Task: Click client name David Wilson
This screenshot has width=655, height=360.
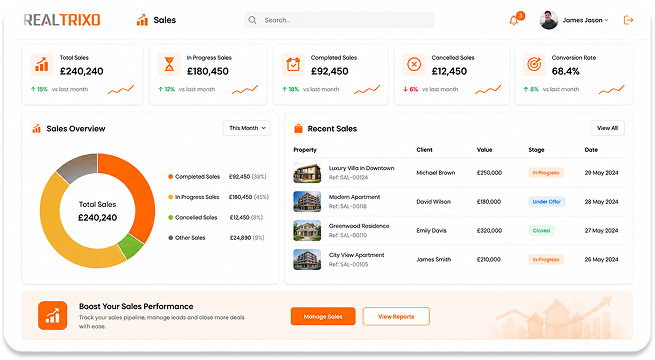Action: (x=434, y=202)
